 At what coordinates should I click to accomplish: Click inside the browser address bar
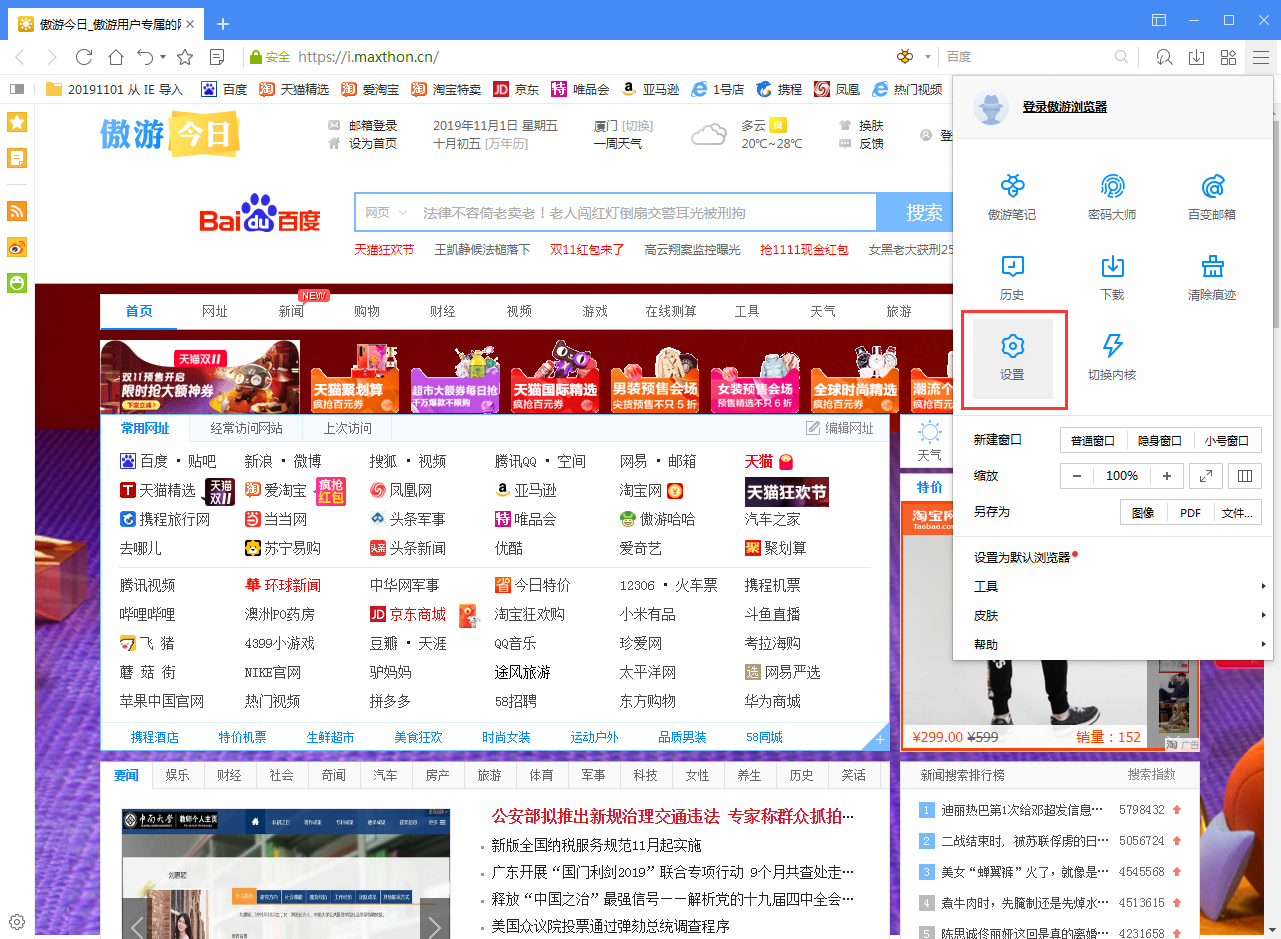pyautogui.click(x=500, y=57)
